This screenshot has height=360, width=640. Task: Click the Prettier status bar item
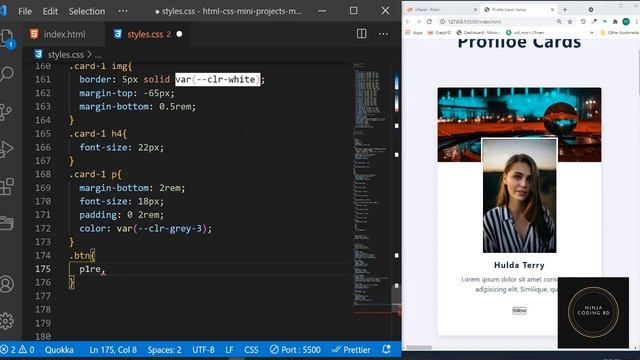pyautogui.click(x=351, y=350)
